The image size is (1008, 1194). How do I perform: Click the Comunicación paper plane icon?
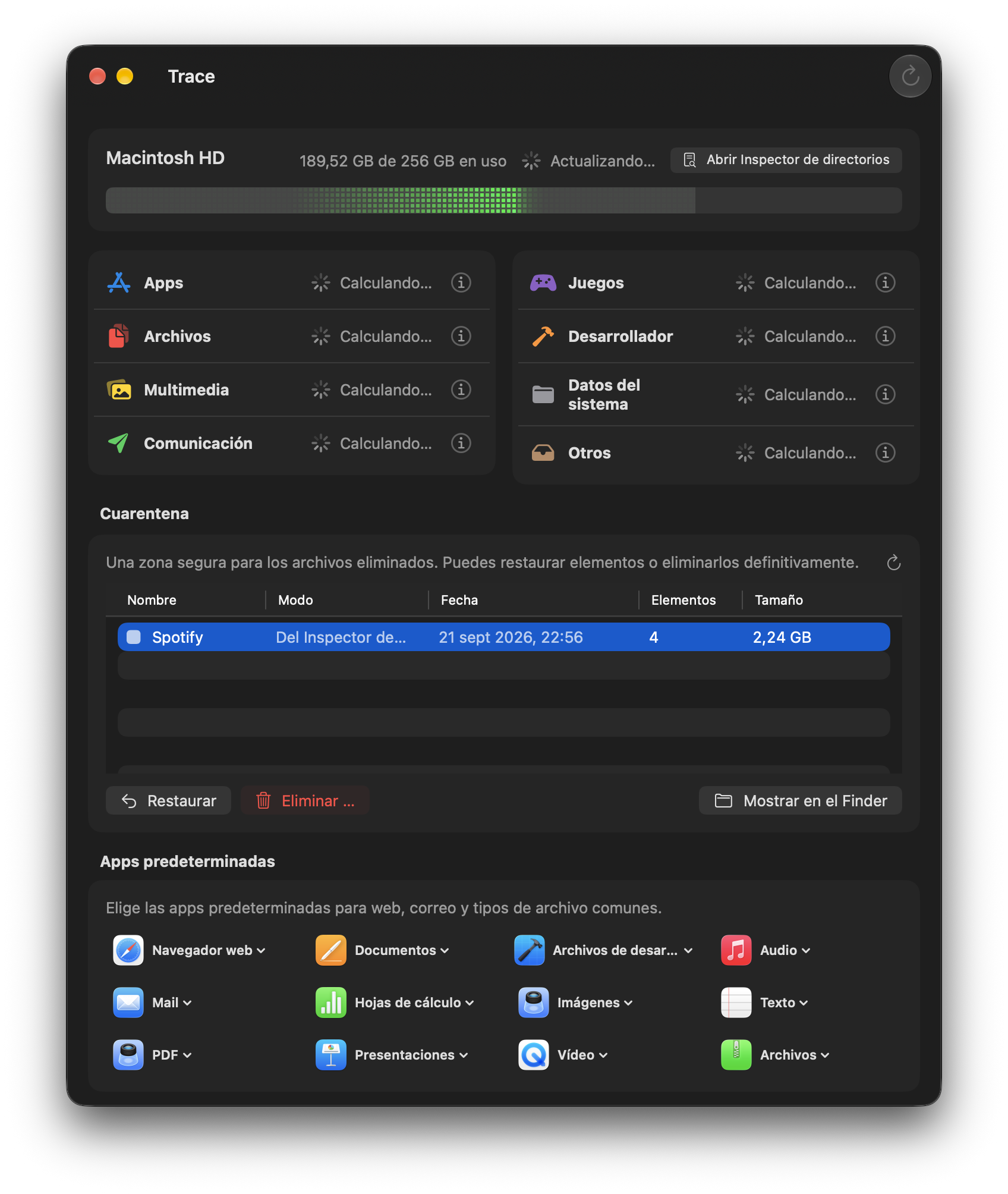coord(119,443)
